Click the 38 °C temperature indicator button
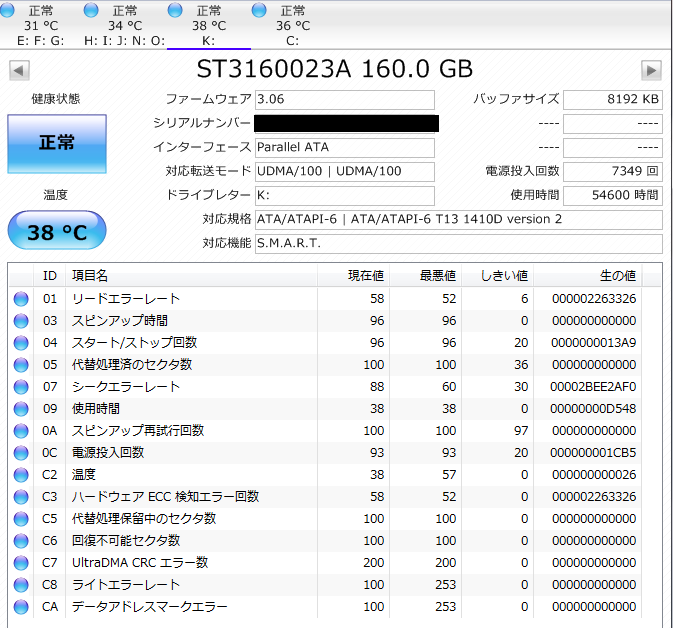This screenshot has height=628, width=673. (56, 232)
